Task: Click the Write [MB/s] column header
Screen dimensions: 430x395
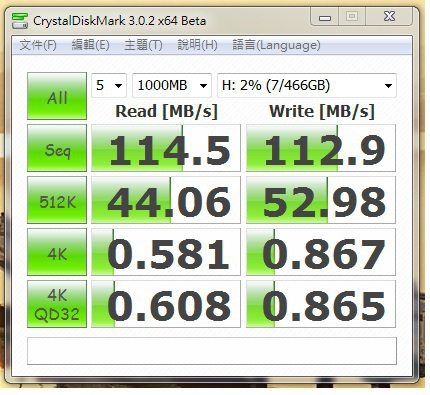Action: click(322, 111)
